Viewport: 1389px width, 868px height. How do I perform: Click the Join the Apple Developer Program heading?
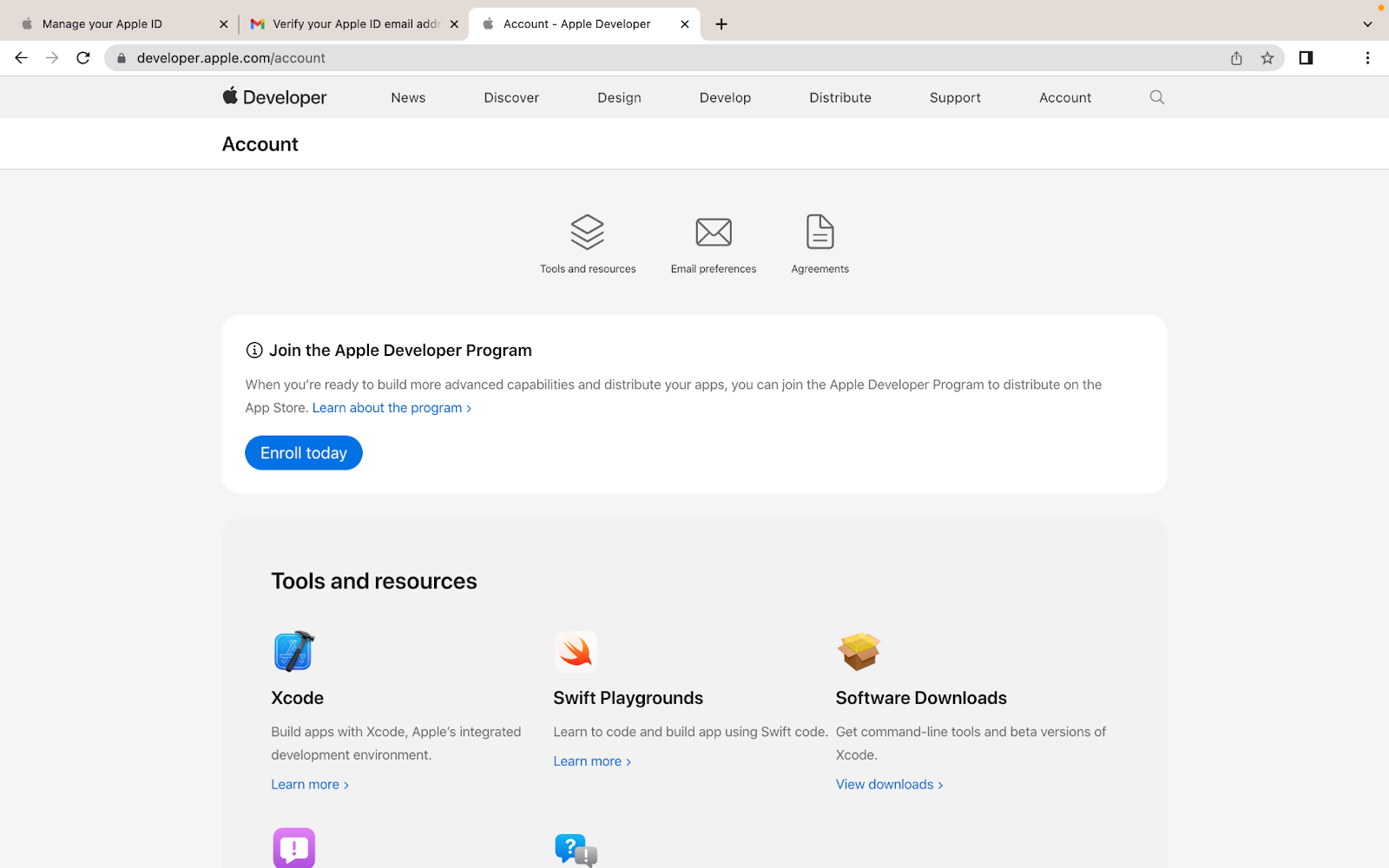[x=400, y=351]
